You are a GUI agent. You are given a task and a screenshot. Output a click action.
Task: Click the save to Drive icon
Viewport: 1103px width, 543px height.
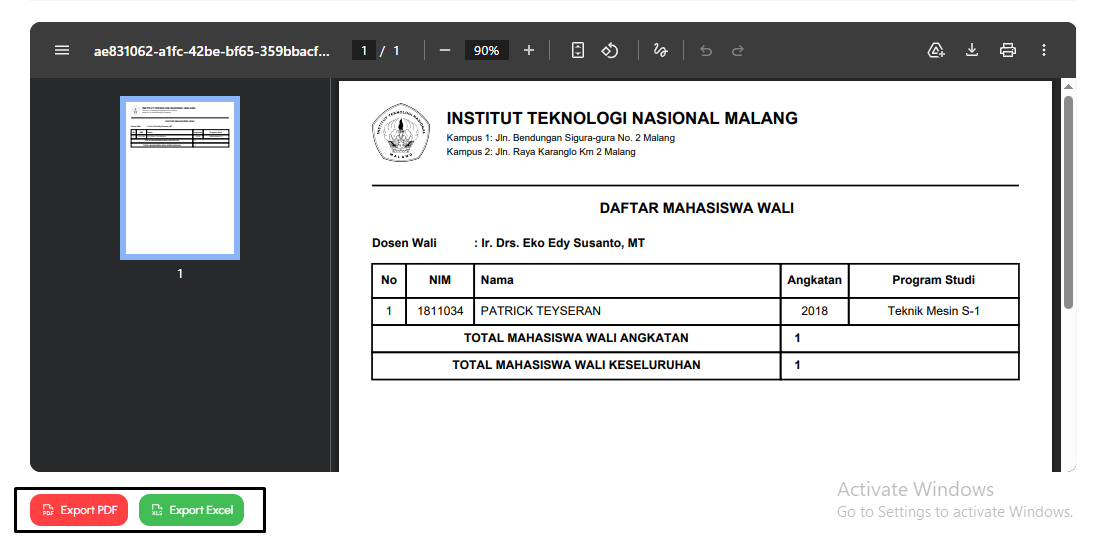point(936,50)
